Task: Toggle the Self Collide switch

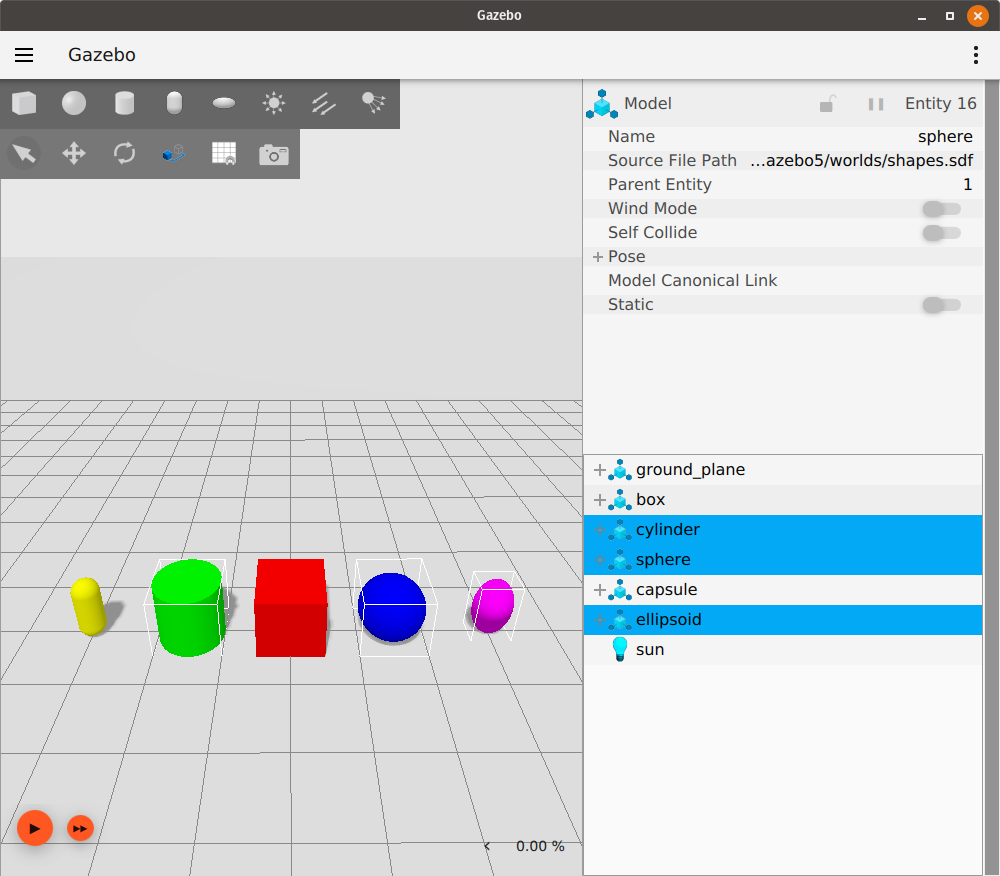Action: (941, 233)
